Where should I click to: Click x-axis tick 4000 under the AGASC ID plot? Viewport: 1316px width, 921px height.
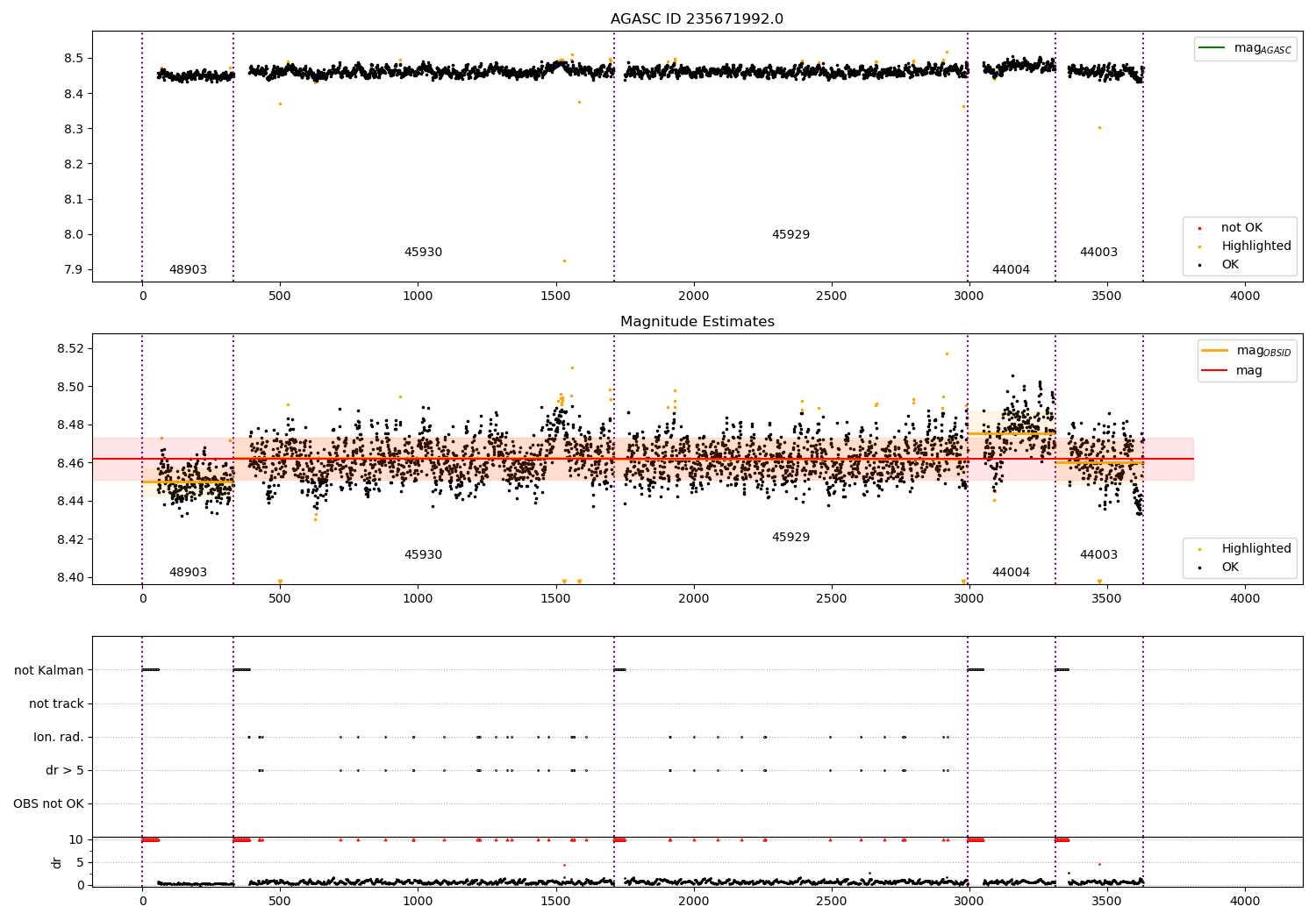(x=1245, y=296)
